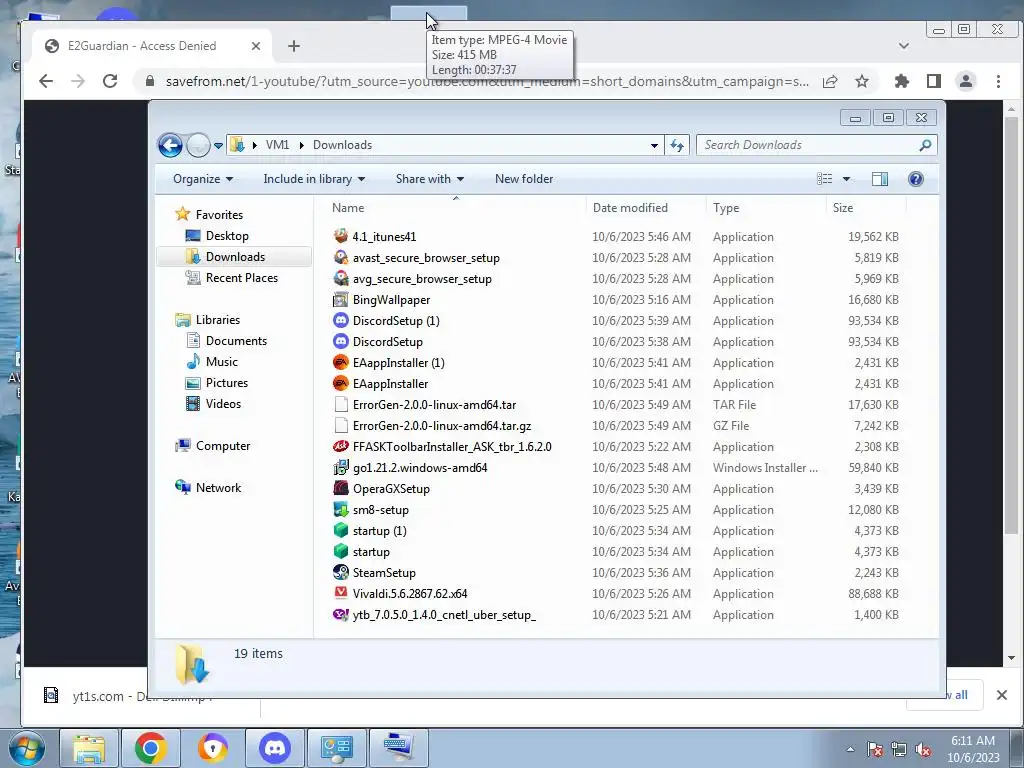This screenshot has width=1024, height=768.
Task: Select Computer in the navigation pane
Action: click(223, 446)
